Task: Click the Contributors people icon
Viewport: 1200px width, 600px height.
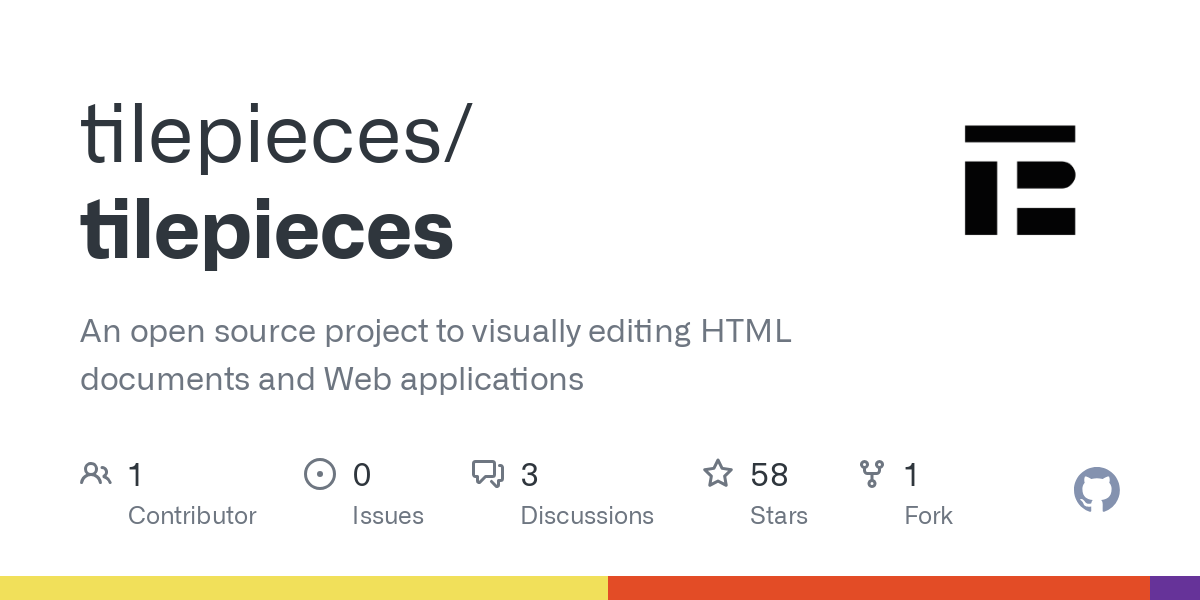Action: (x=96, y=474)
